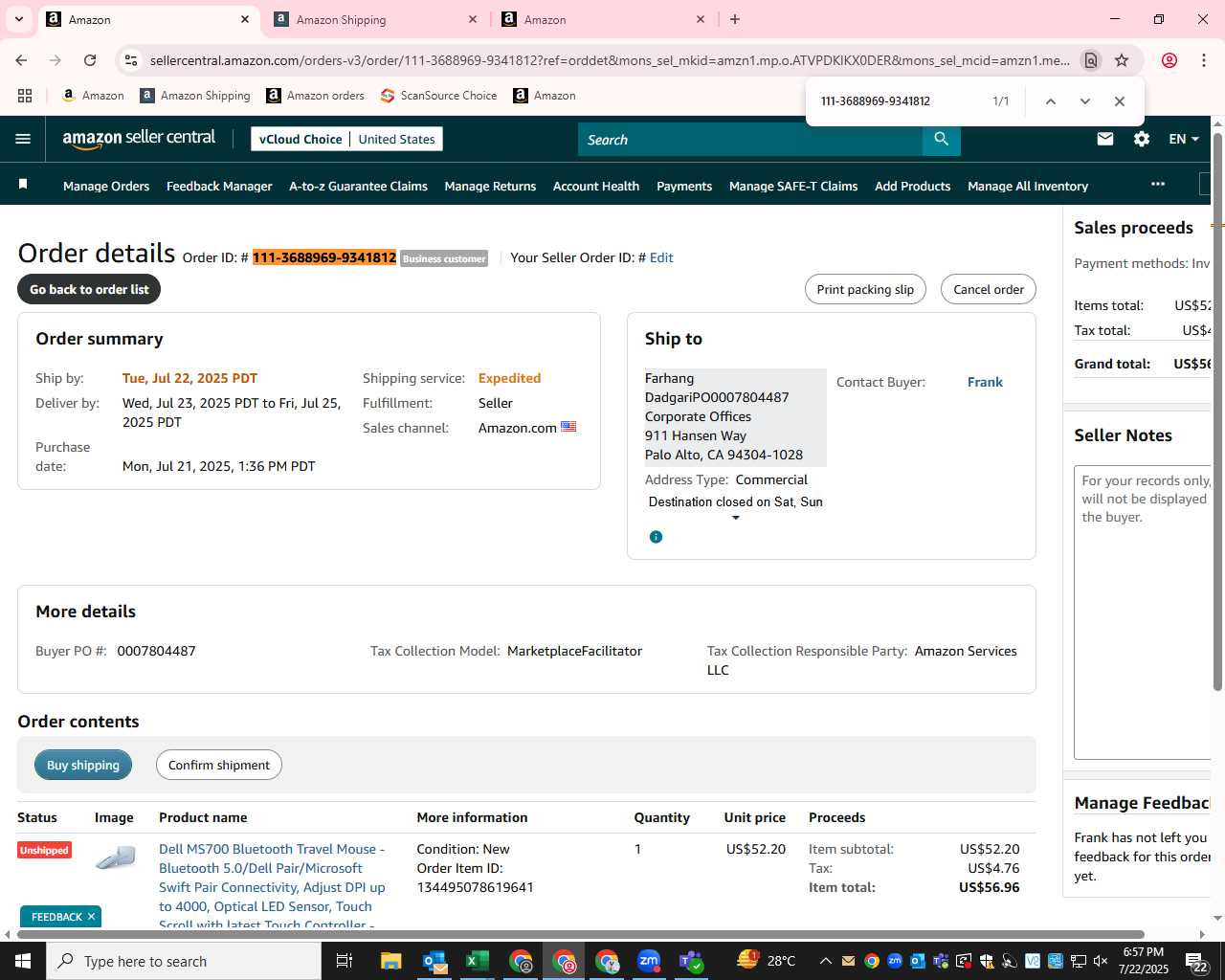The height and width of the screenshot is (980, 1225).
Task: Switch to the third Amazon browser tab
Action: (x=603, y=19)
